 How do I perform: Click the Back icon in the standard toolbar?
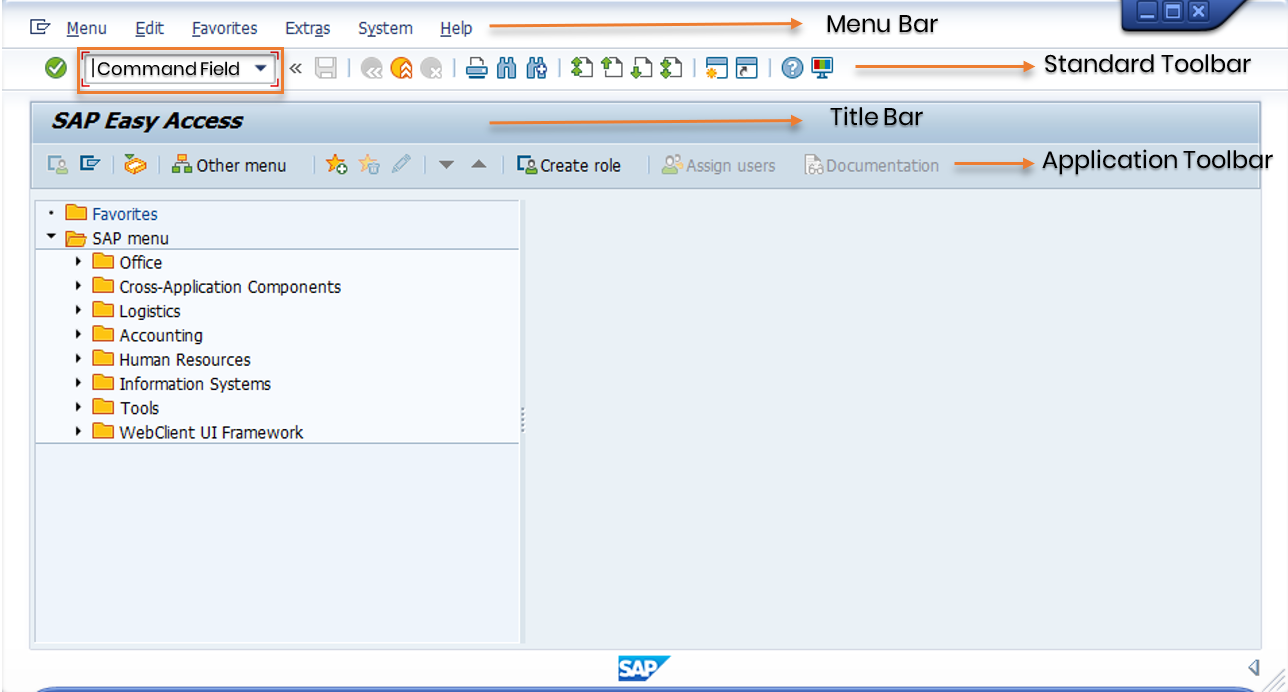point(372,68)
